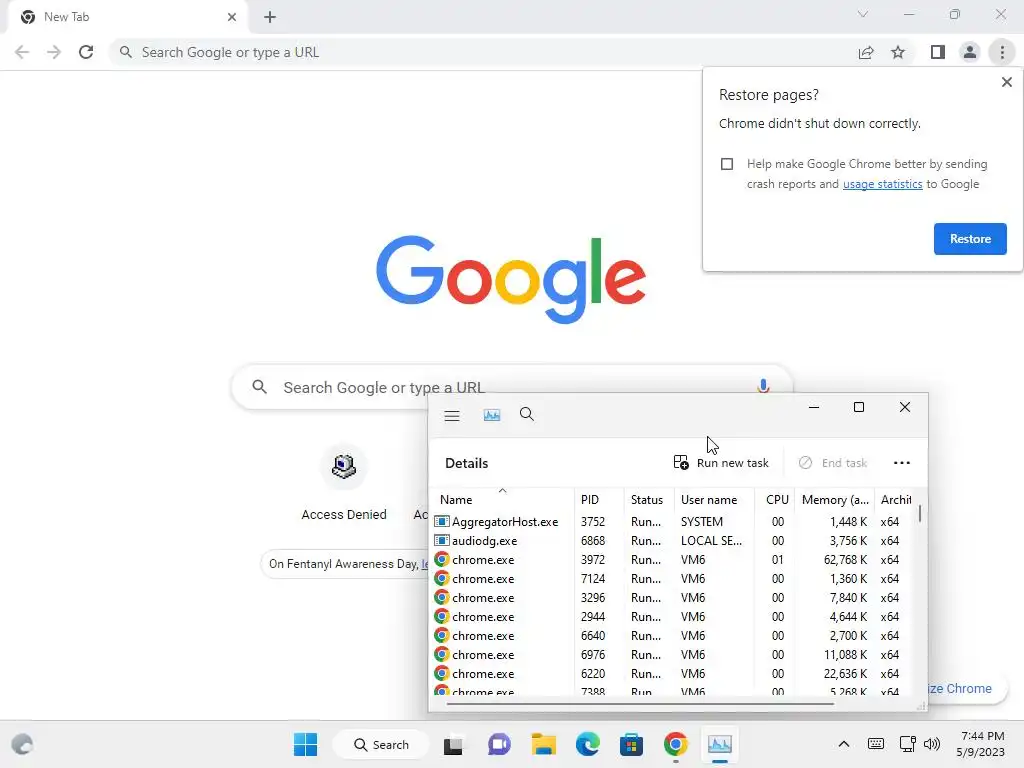1024x768 pixels.
Task: Open the taskbar Search box
Action: [x=381, y=744]
